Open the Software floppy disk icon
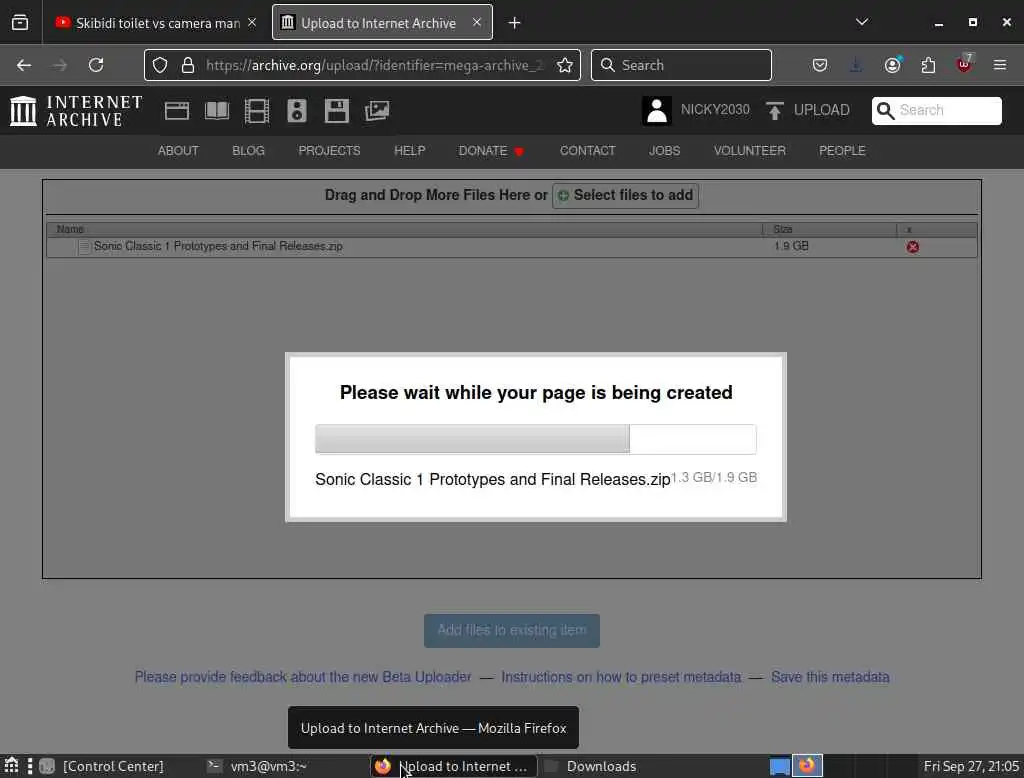This screenshot has width=1024, height=778. (x=337, y=111)
